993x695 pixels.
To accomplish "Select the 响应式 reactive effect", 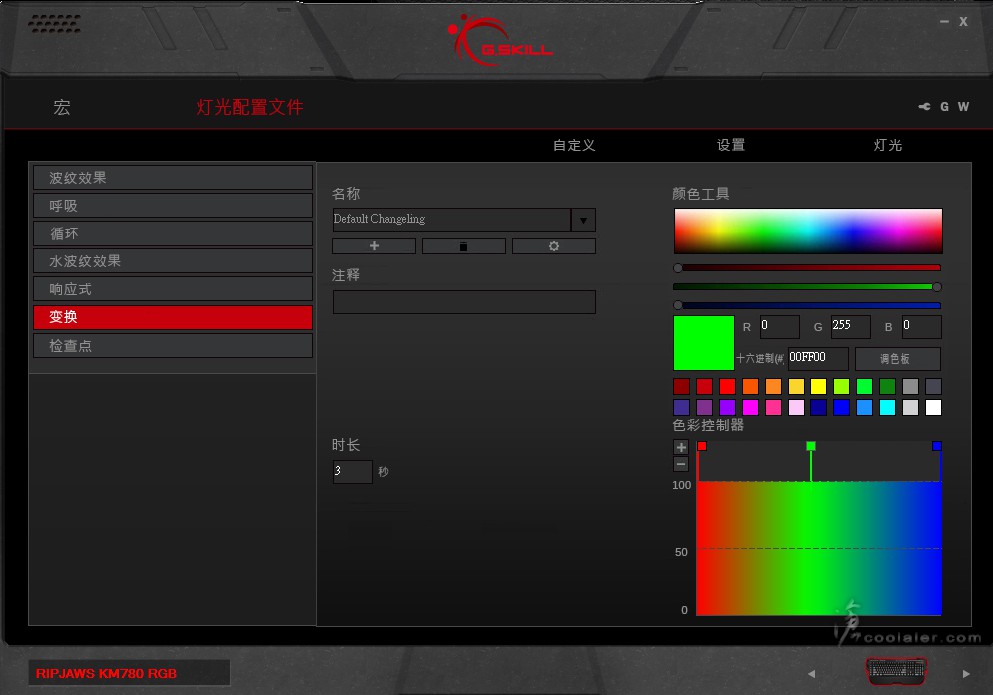I will (x=173, y=289).
